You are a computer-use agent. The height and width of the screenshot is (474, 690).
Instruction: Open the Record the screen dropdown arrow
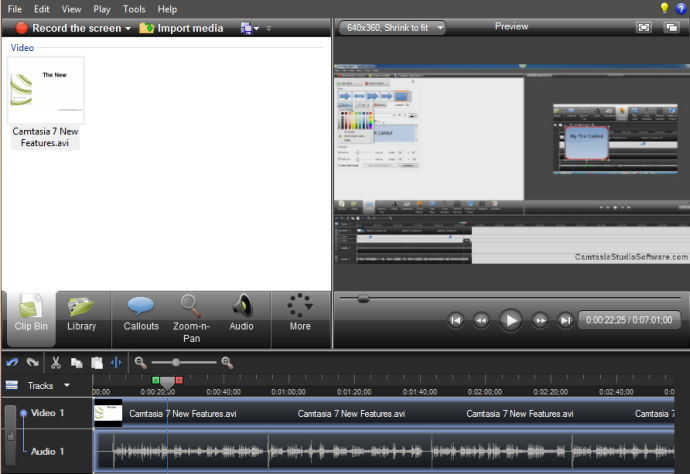(128, 29)
